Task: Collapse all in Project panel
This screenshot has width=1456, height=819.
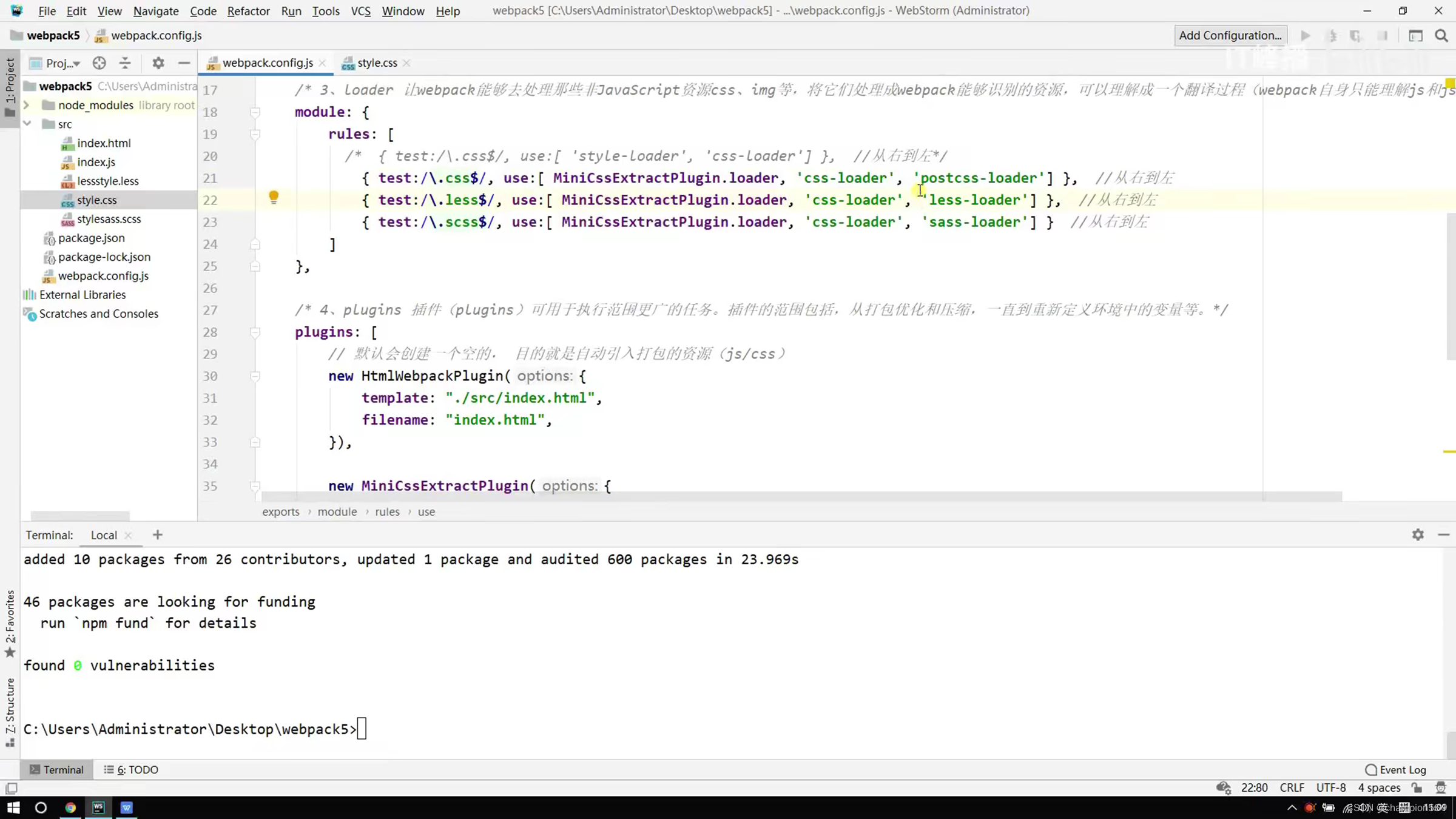Action: coord(125,62)
